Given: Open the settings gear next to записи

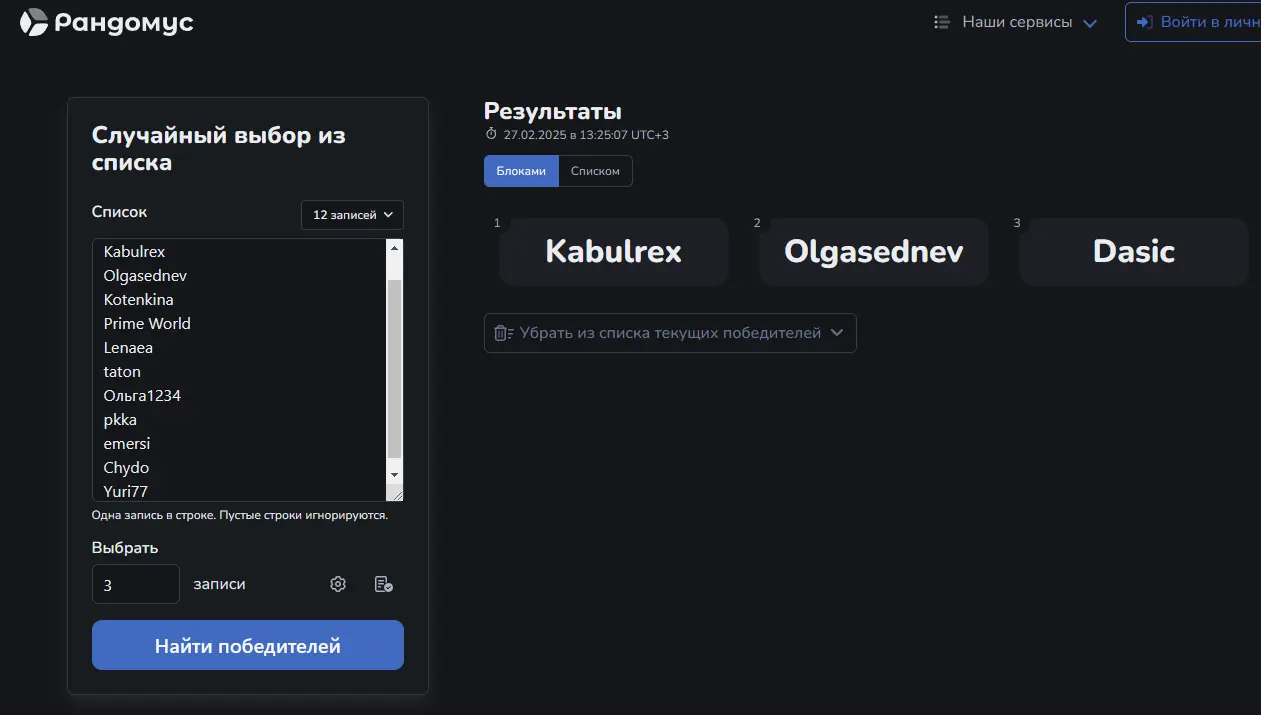Looking at the screenshot, I should pyautogui.click(x=338, y=584).
